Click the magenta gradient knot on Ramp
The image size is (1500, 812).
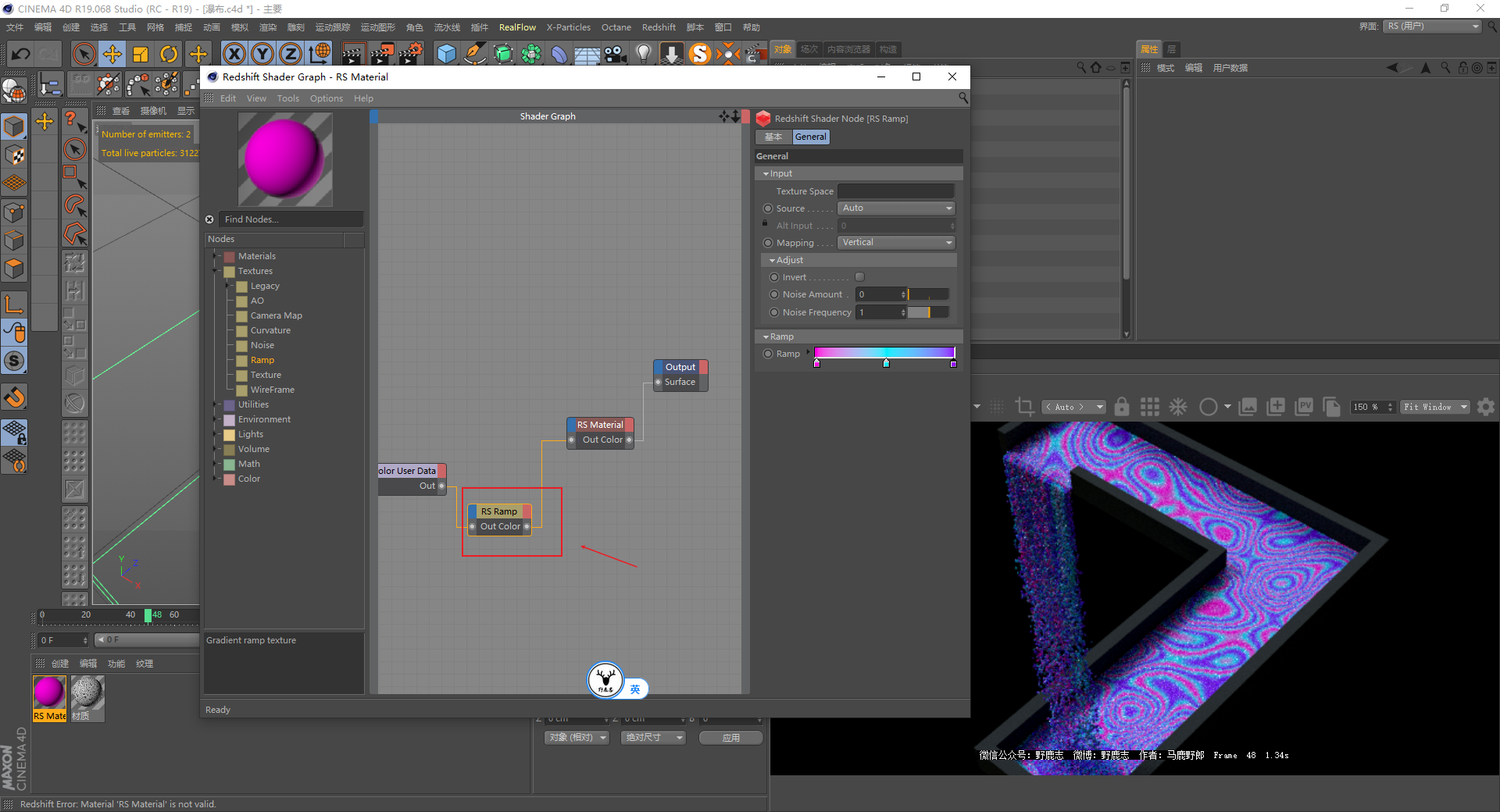(817, 363)
